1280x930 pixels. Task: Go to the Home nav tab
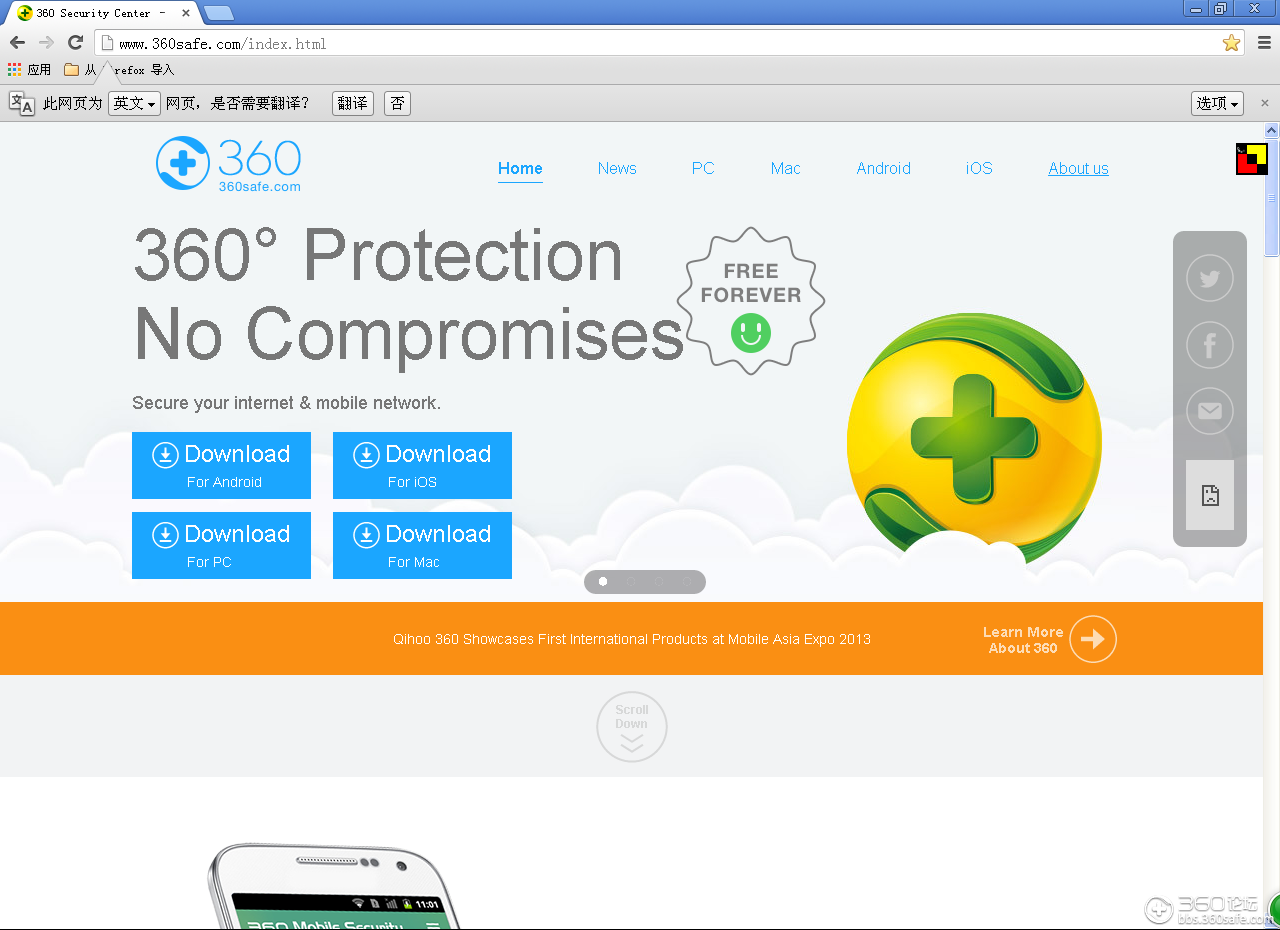click(x=520, y=168)
